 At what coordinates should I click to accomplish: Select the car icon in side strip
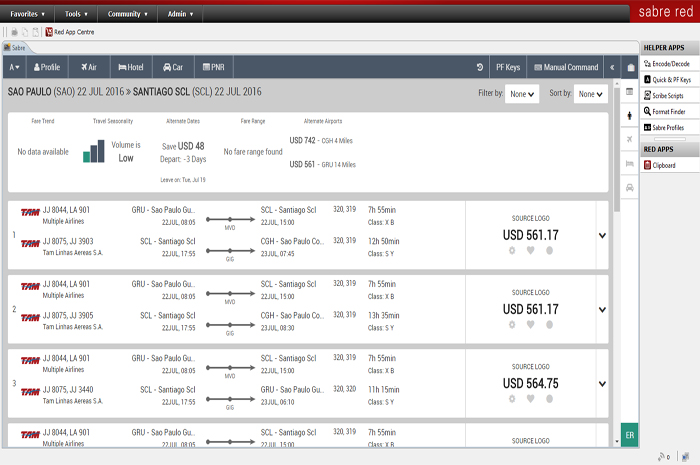pyautogui.click(x=629, y=187)
